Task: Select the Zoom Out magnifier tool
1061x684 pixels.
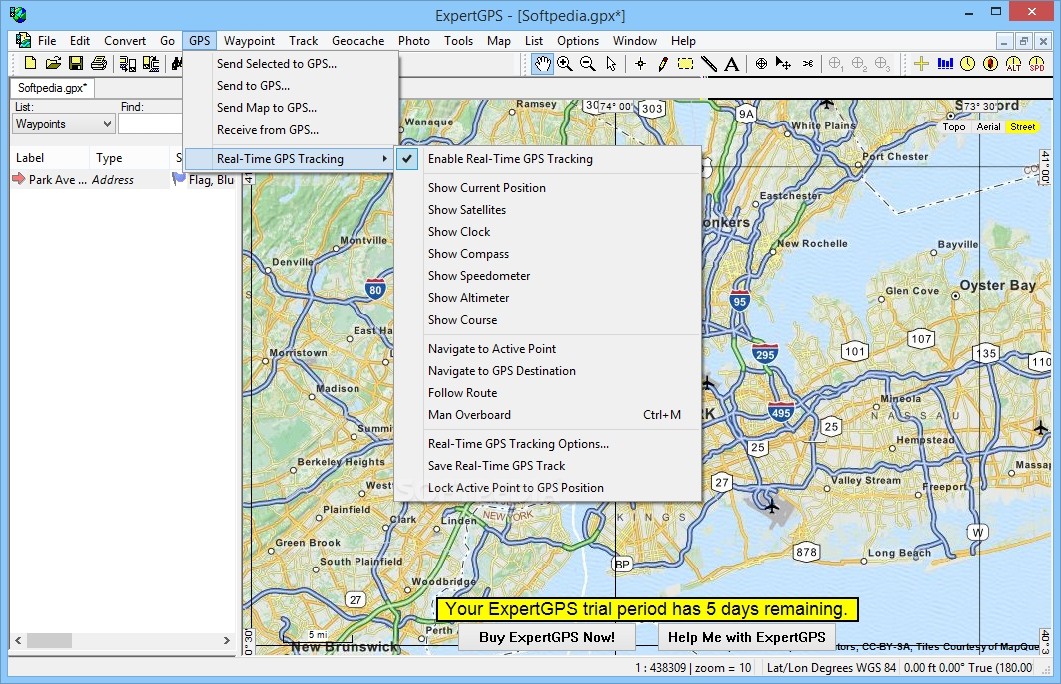Action: click(588, 64)
